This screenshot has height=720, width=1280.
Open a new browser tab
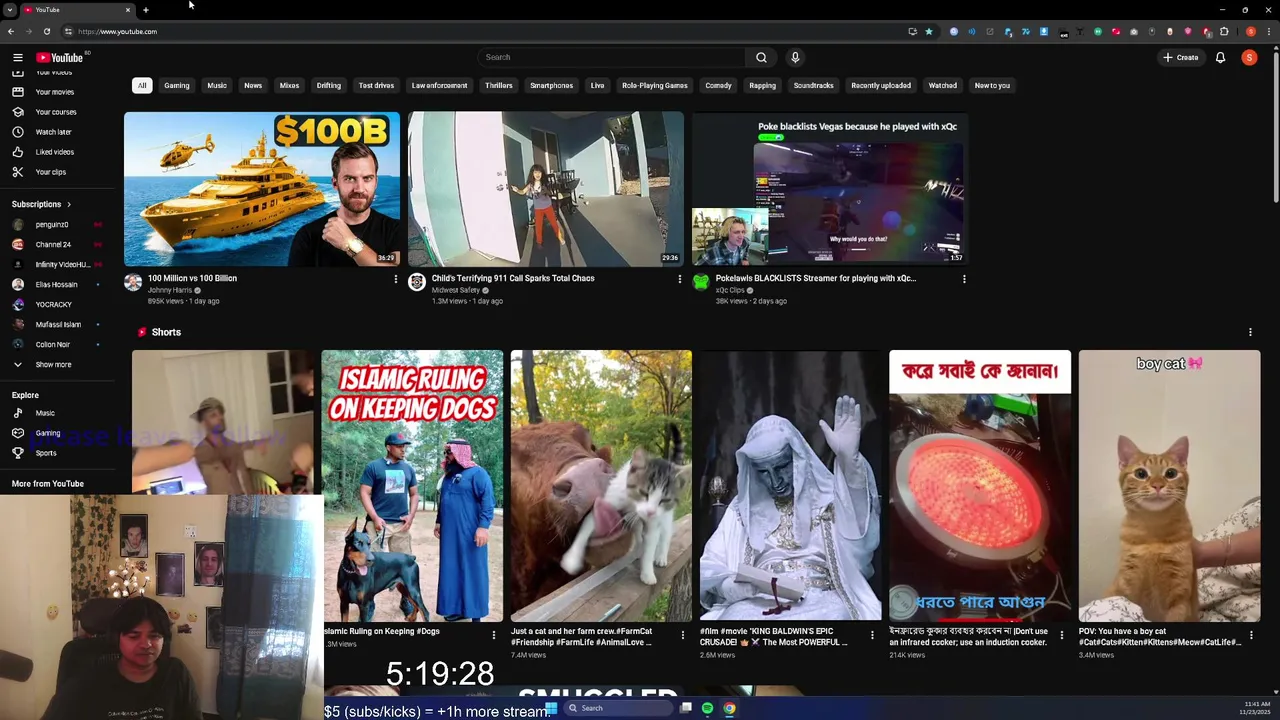[x=146, y=10]
